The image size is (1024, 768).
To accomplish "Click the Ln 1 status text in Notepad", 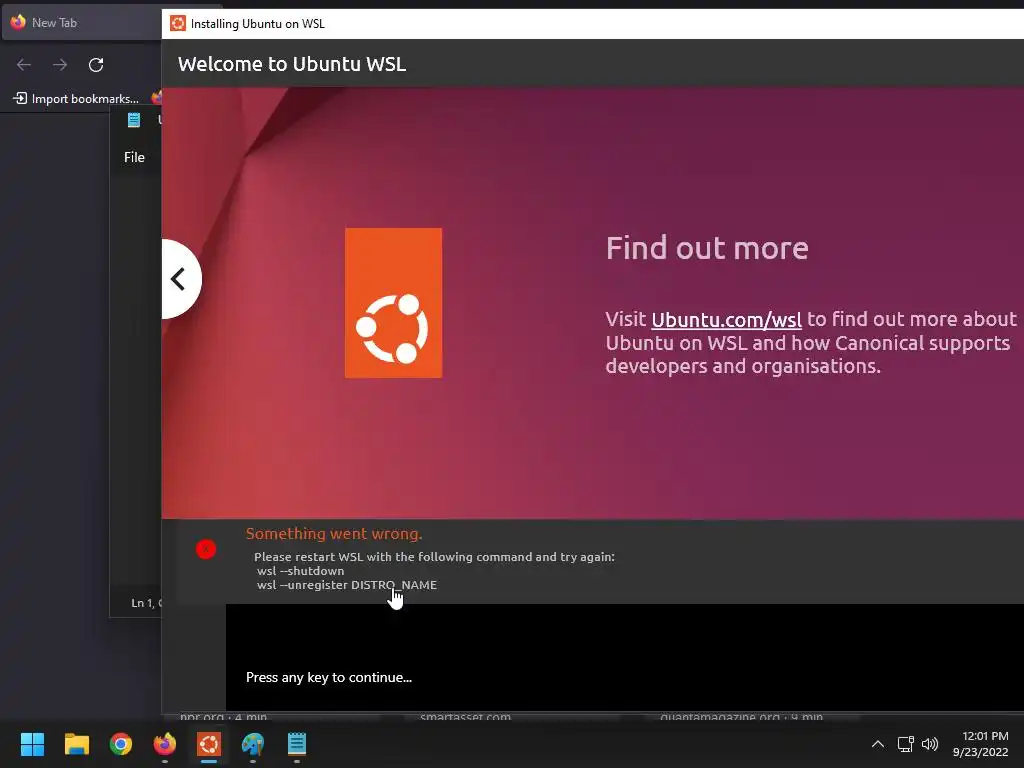I will (146, 603).
